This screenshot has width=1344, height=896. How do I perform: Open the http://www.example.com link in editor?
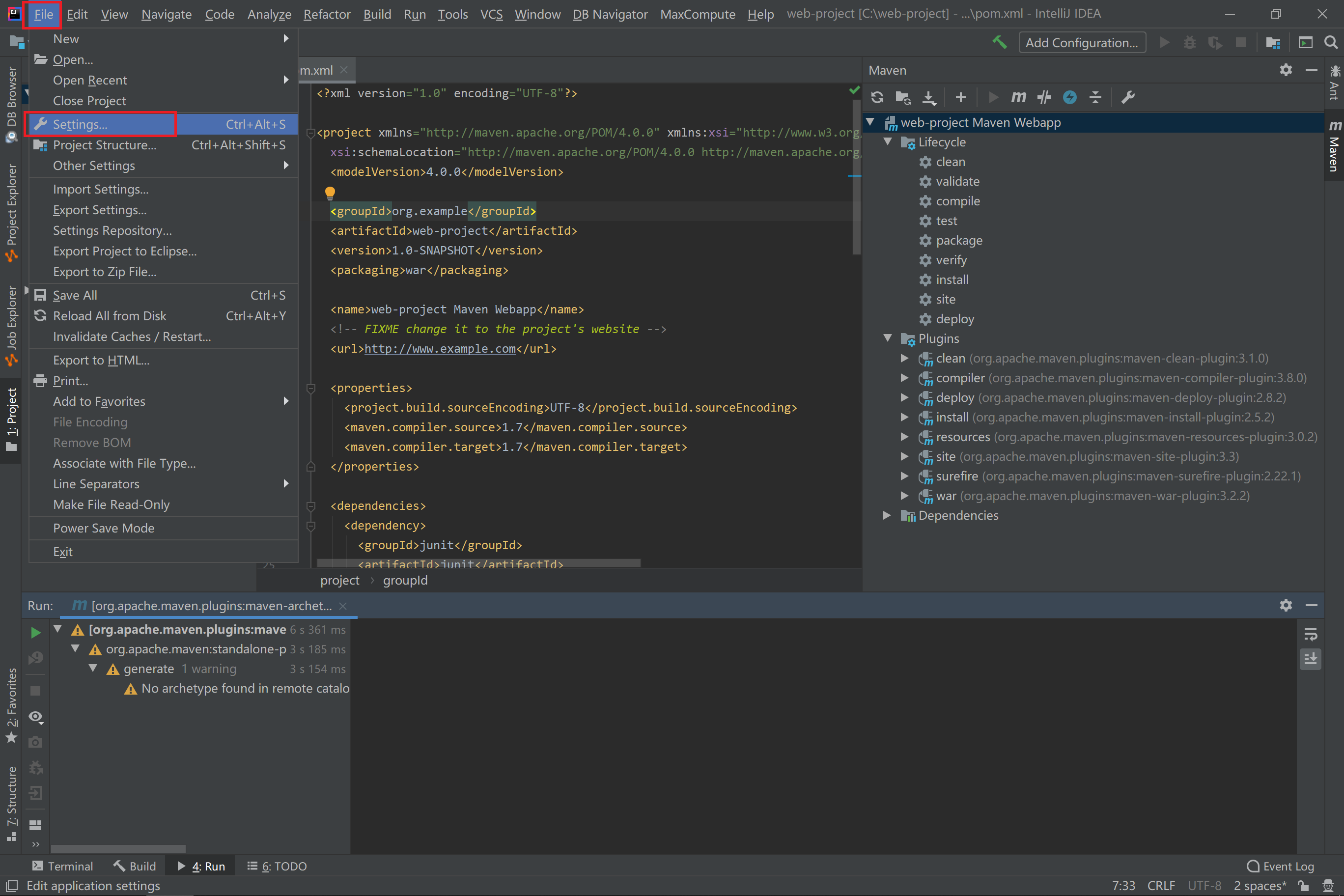click(440, 349)
